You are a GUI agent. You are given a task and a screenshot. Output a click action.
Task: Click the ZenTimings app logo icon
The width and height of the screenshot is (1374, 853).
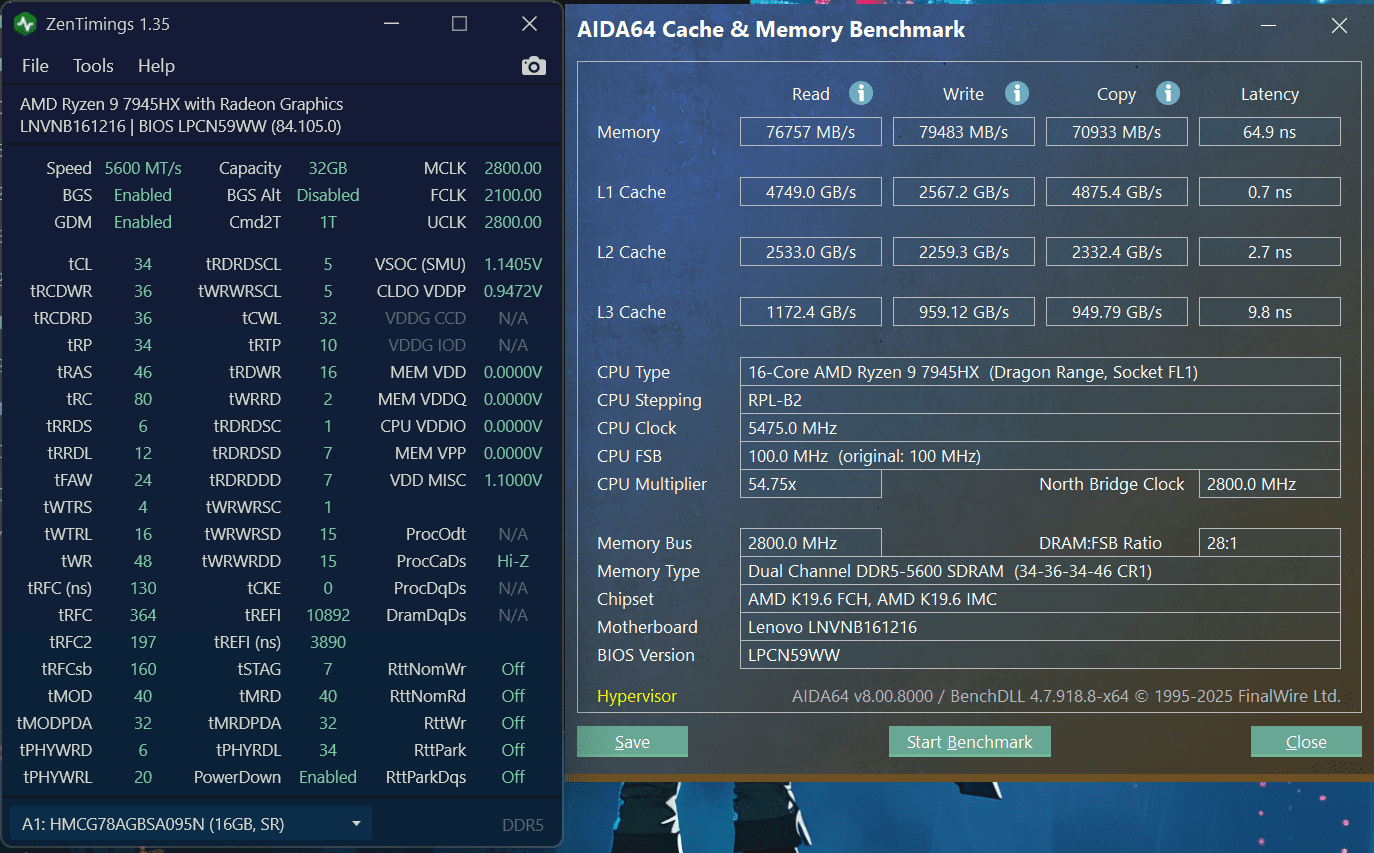(x=25, y=24)
